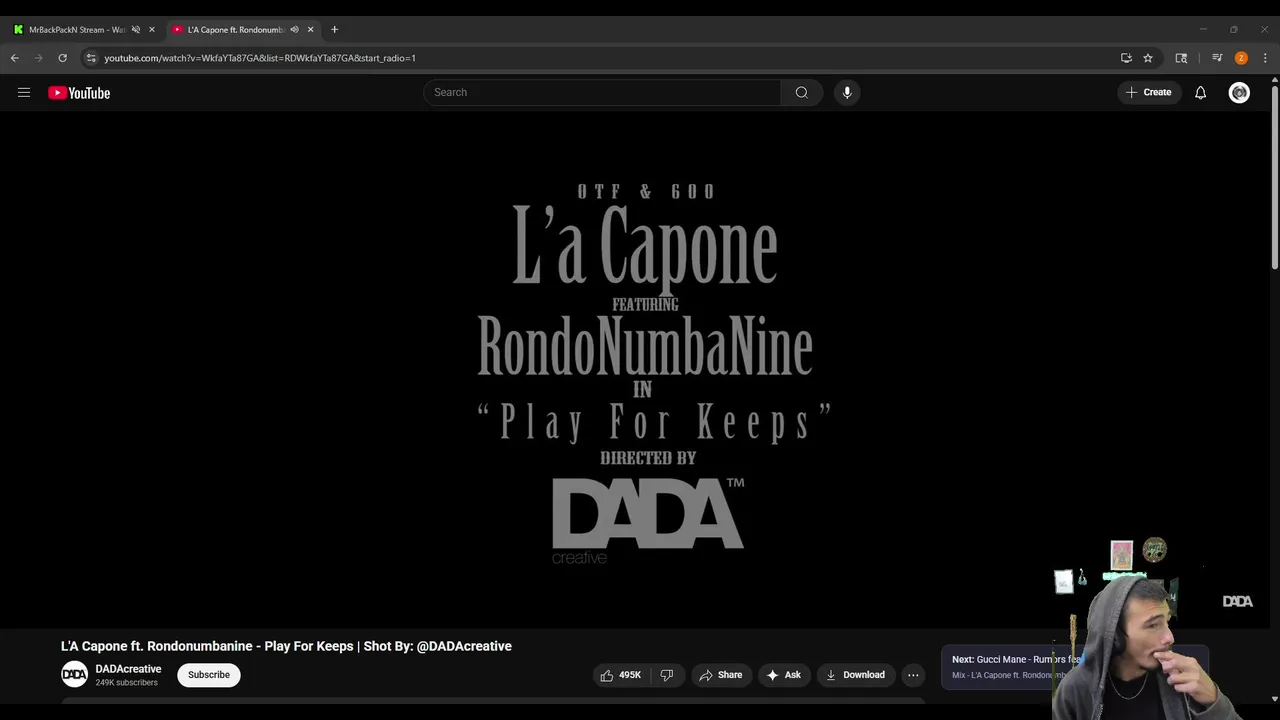Open the YouTube guide hamburger menu
The image size is (1280, 720).
[24, 93]
